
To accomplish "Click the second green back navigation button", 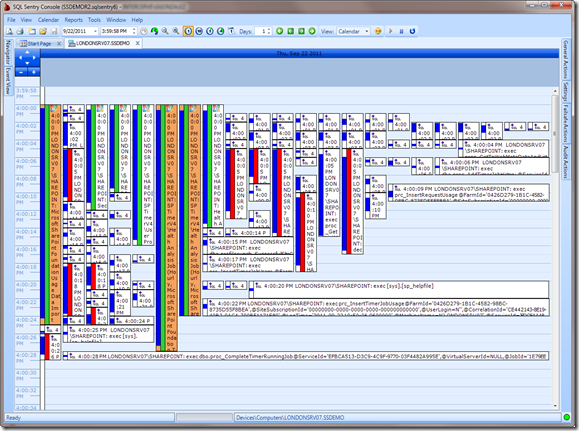I will click(291, 31).
